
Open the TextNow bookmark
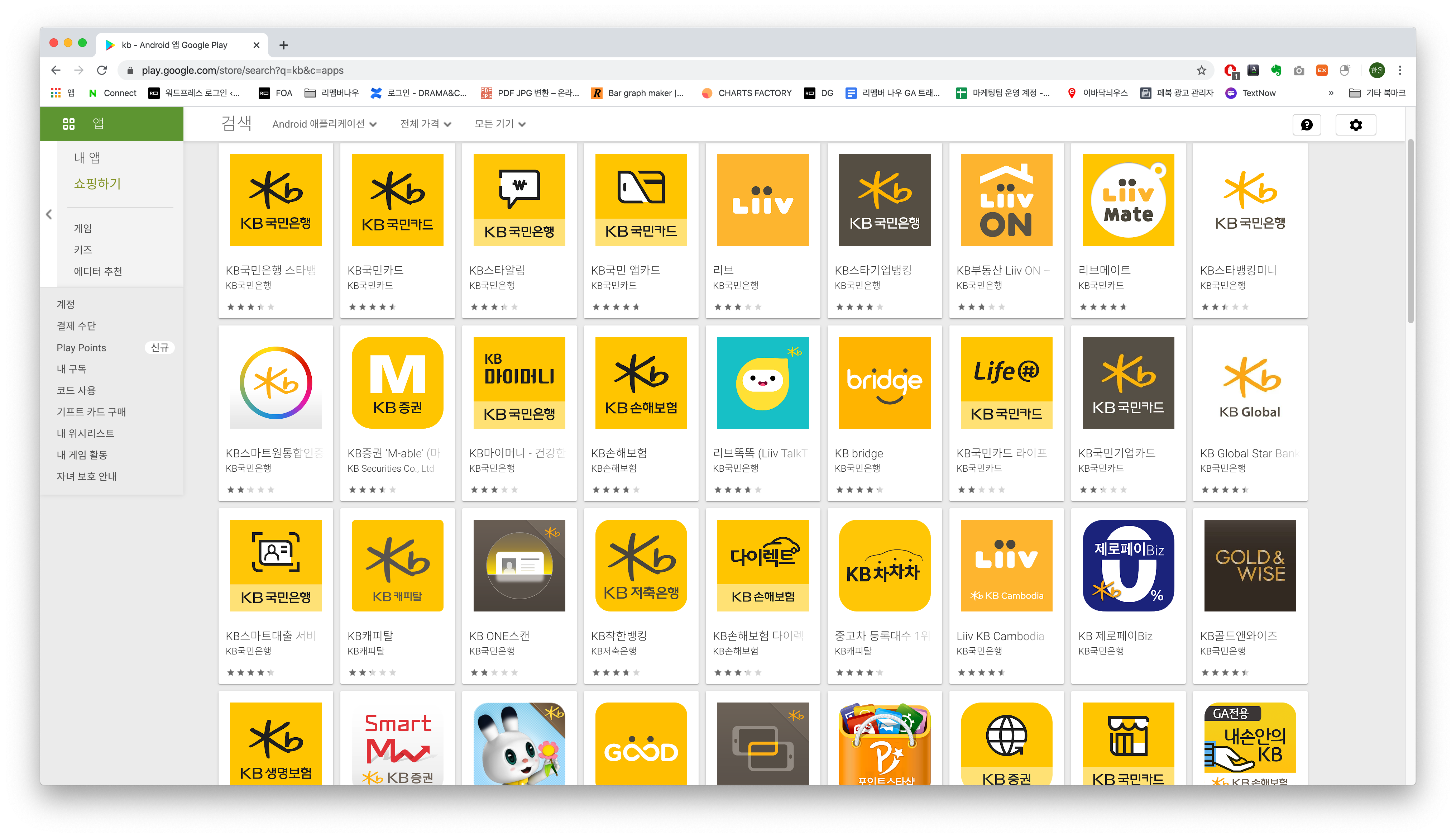pyautogui.click(x=1250, y=93)
